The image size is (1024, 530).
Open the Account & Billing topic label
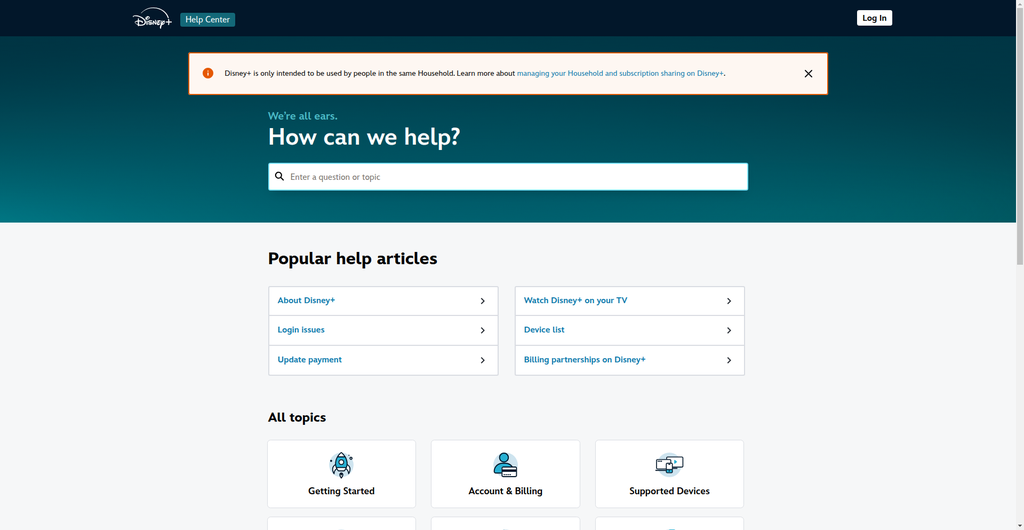pyautogui.click(x=505, y=491)
